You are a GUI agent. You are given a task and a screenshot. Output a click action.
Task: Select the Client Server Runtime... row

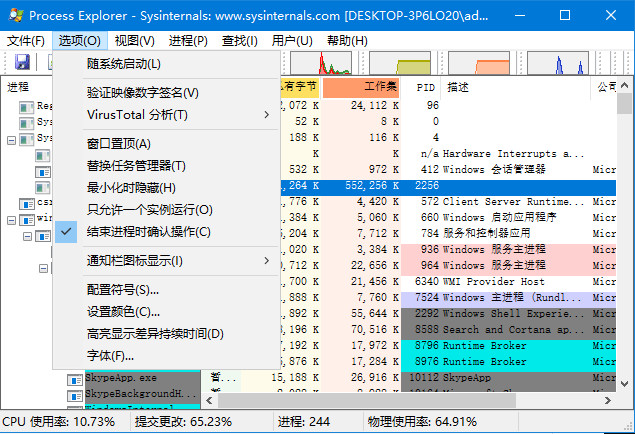(448, 202)
